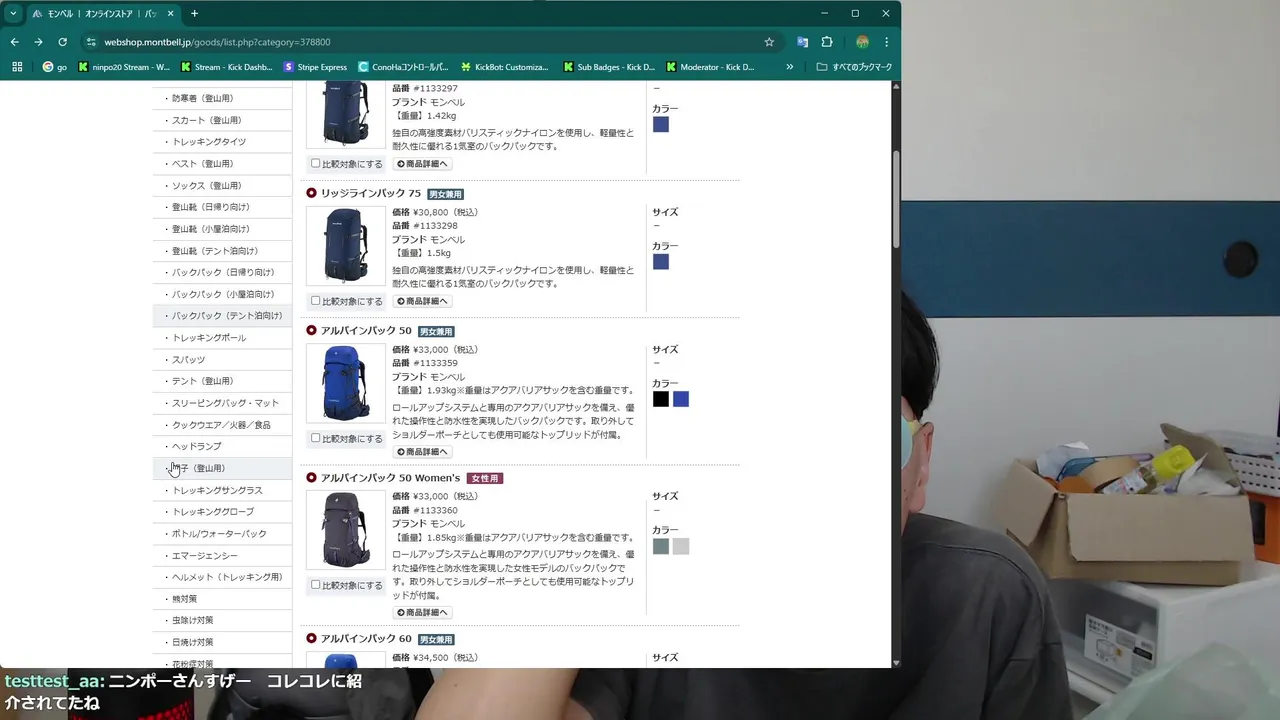1280x720 pixels.
Task: Select black swatch for アルパインパック 50
Action: click(x=661, y=399)
